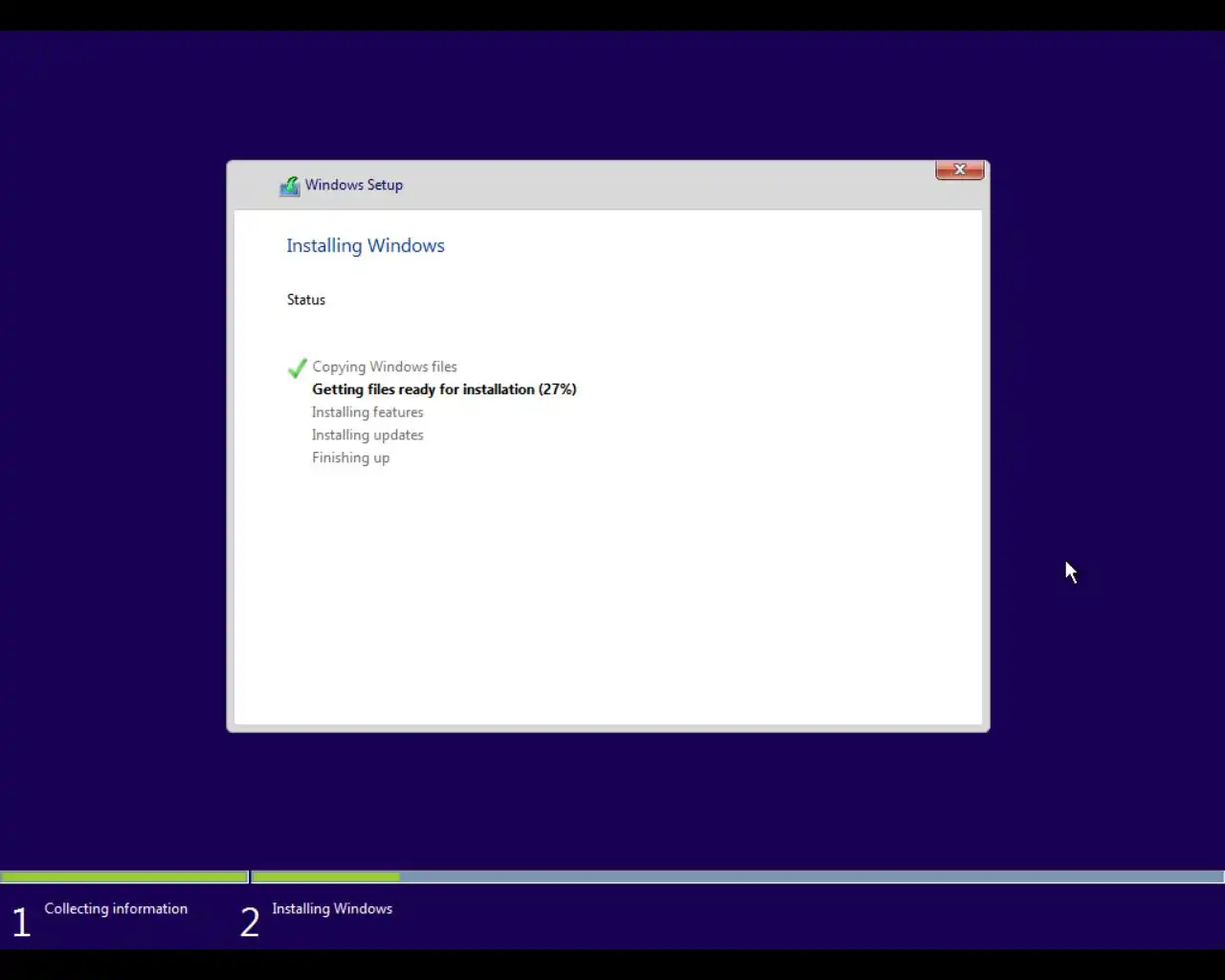The image size is (1225, 980).
Task: Click the Installing Windows progress bar at bottom
Action: point(738,877)
